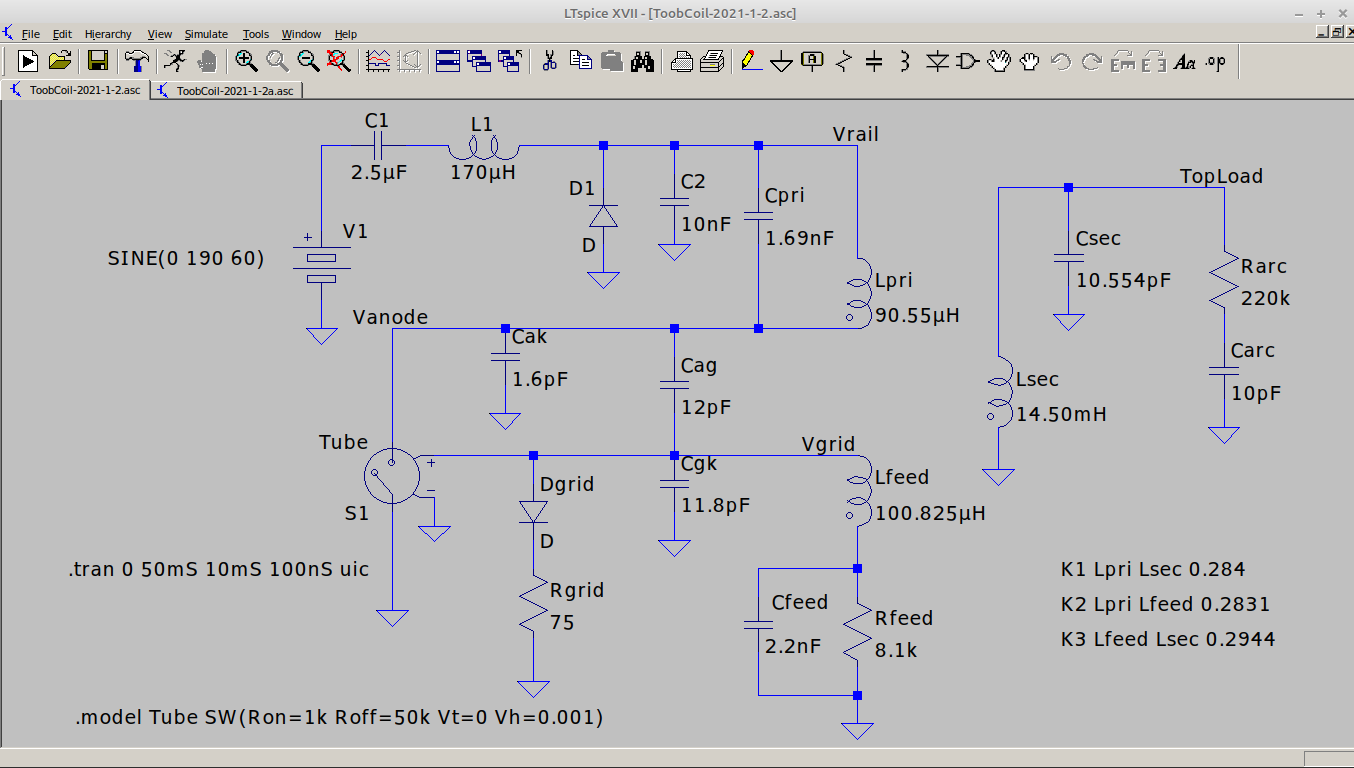The image size is (1354, 768).
Task: Click the Vanode net label
Action: [390, 317]
